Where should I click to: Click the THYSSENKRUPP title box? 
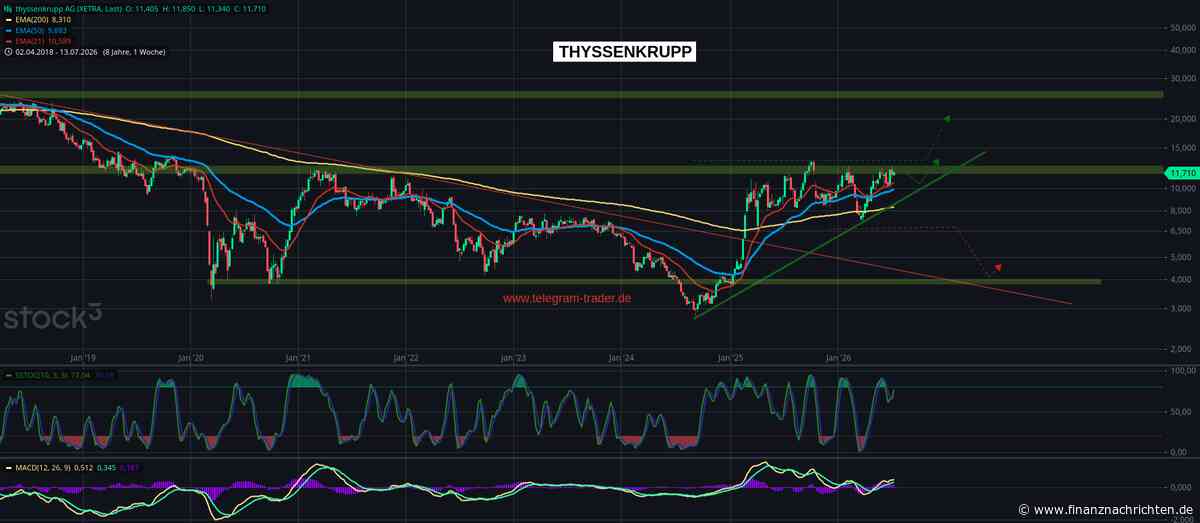624,52
